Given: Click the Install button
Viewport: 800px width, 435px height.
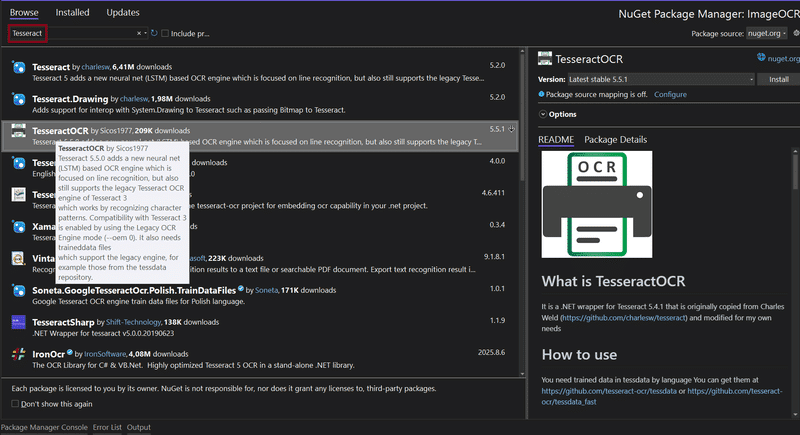Looking at the screenshot, I should click(779, 79).
